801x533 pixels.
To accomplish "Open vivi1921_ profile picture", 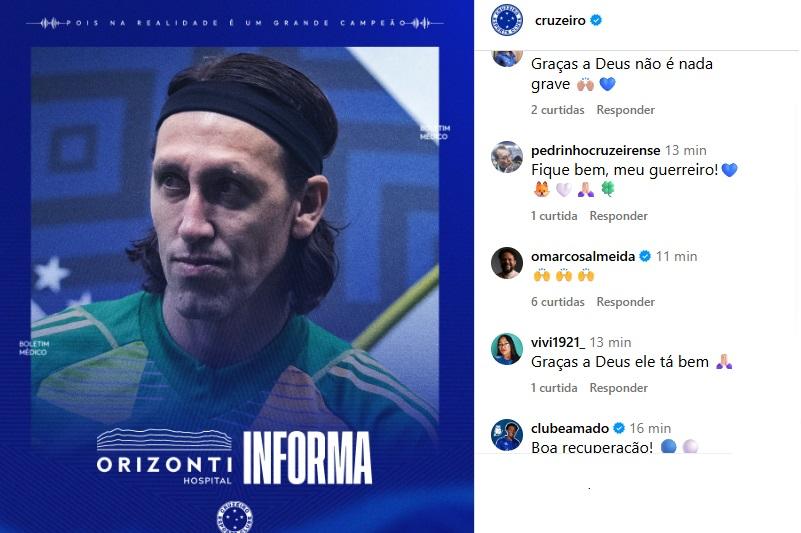I will pyautogui.click(x=507, y=349).
